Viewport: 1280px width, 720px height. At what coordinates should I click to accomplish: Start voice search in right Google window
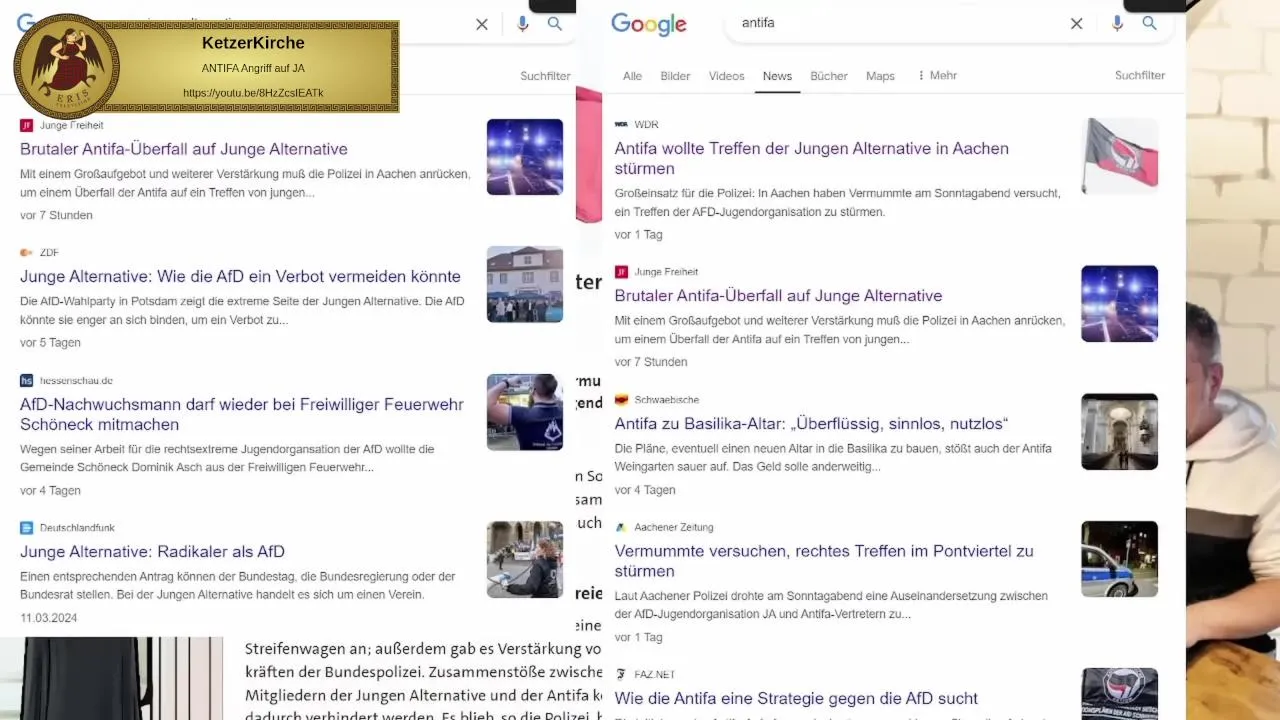pos(1117,23)
